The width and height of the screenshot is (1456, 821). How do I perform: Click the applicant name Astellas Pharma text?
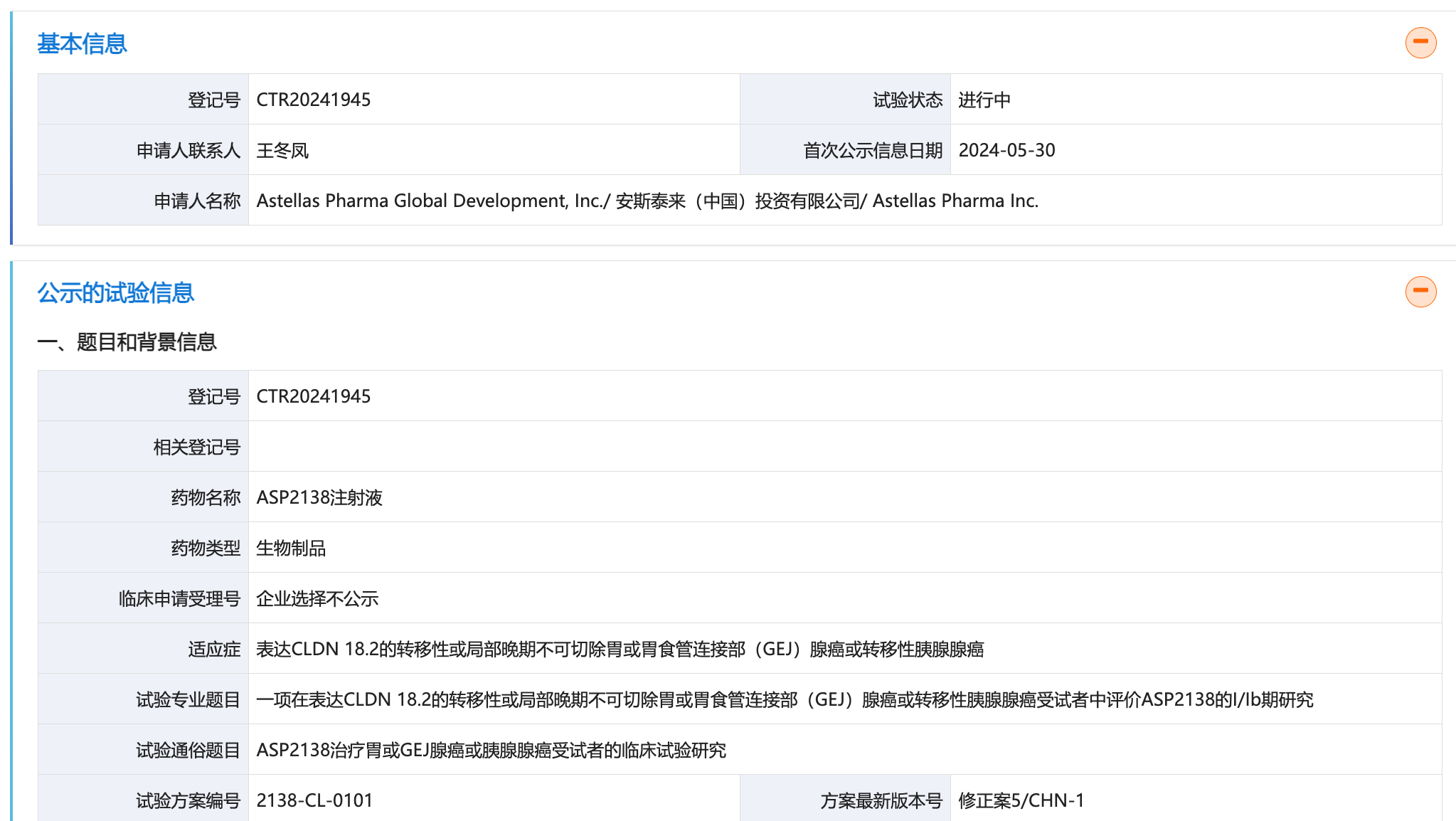[647, 201]
